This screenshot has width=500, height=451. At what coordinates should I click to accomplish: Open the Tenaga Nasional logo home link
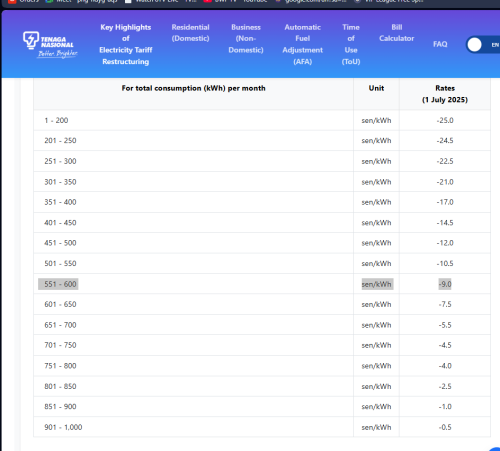pyautogui.click(x=50, y=45)
